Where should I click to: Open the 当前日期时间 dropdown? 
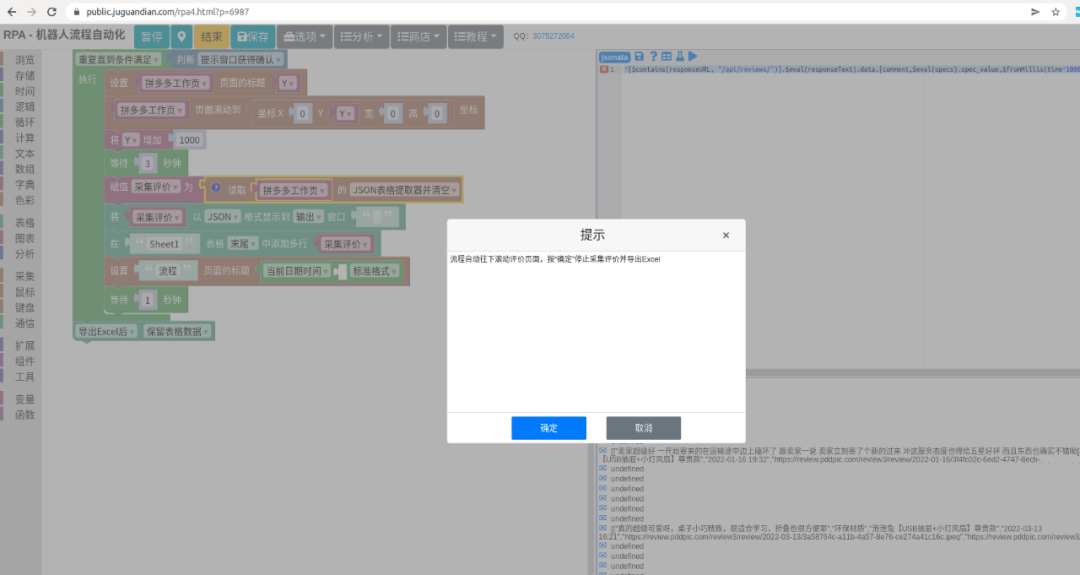click(298, 271)
